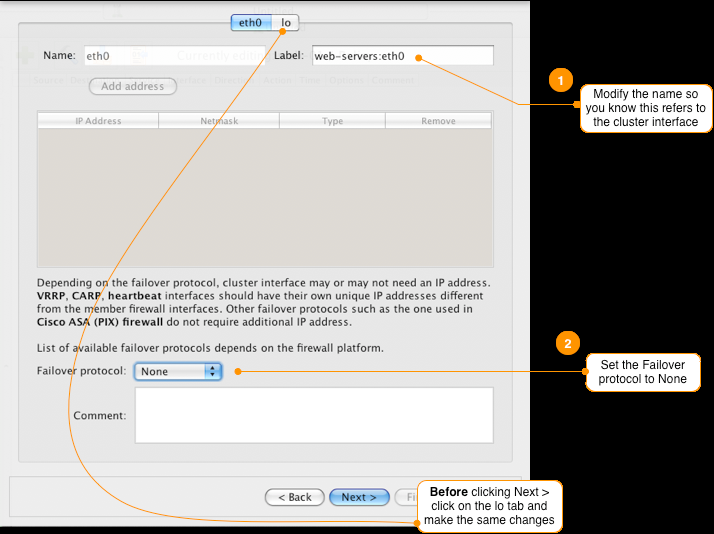Viewport: 714px width, 534px height.
Task: Expand the Failover protocol dropdown
Action: click(178, 371)
